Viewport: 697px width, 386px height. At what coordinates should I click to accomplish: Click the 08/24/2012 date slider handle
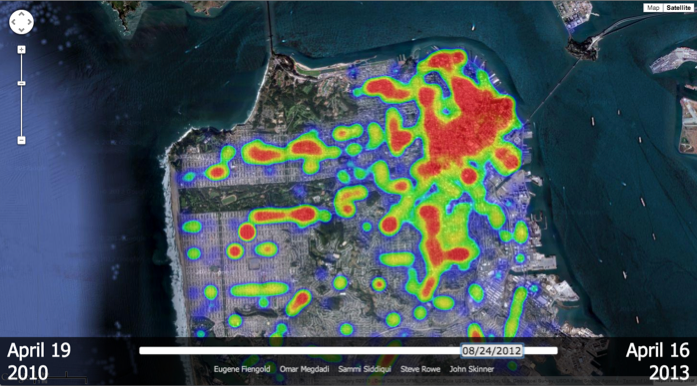click(x=492, y=350)
